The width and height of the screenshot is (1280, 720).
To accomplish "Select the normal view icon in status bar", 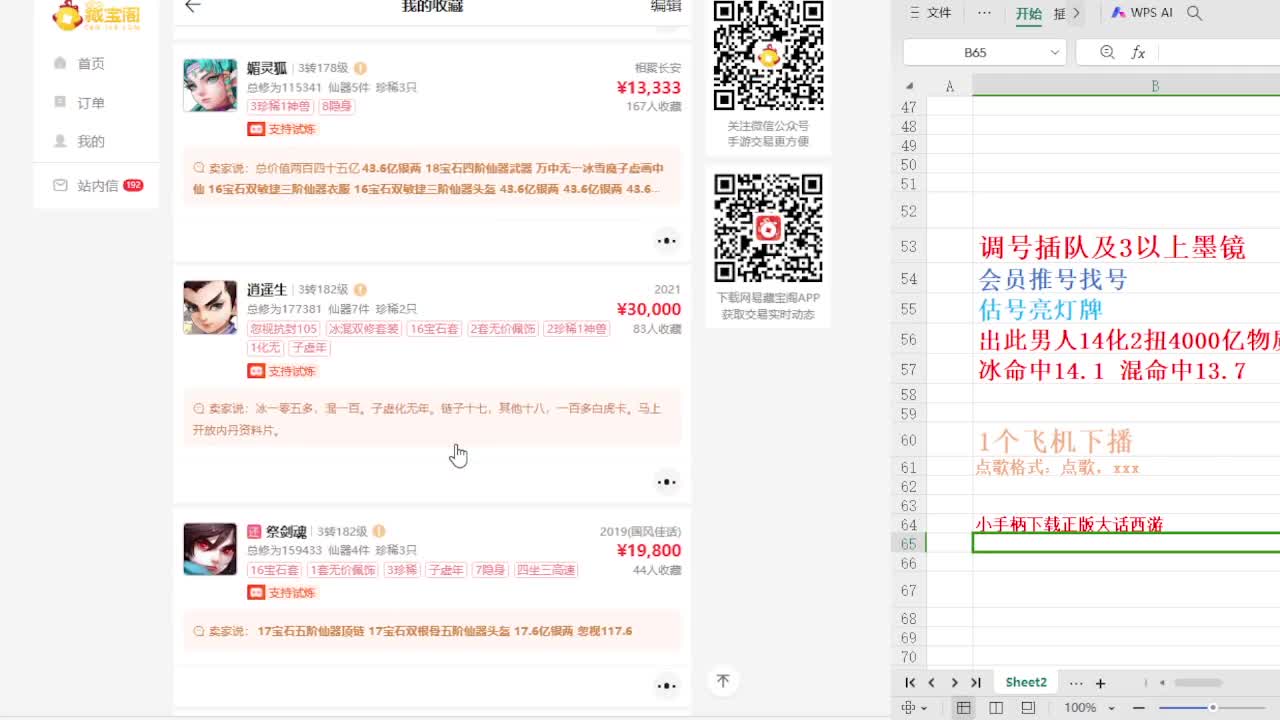I will 963,707.
